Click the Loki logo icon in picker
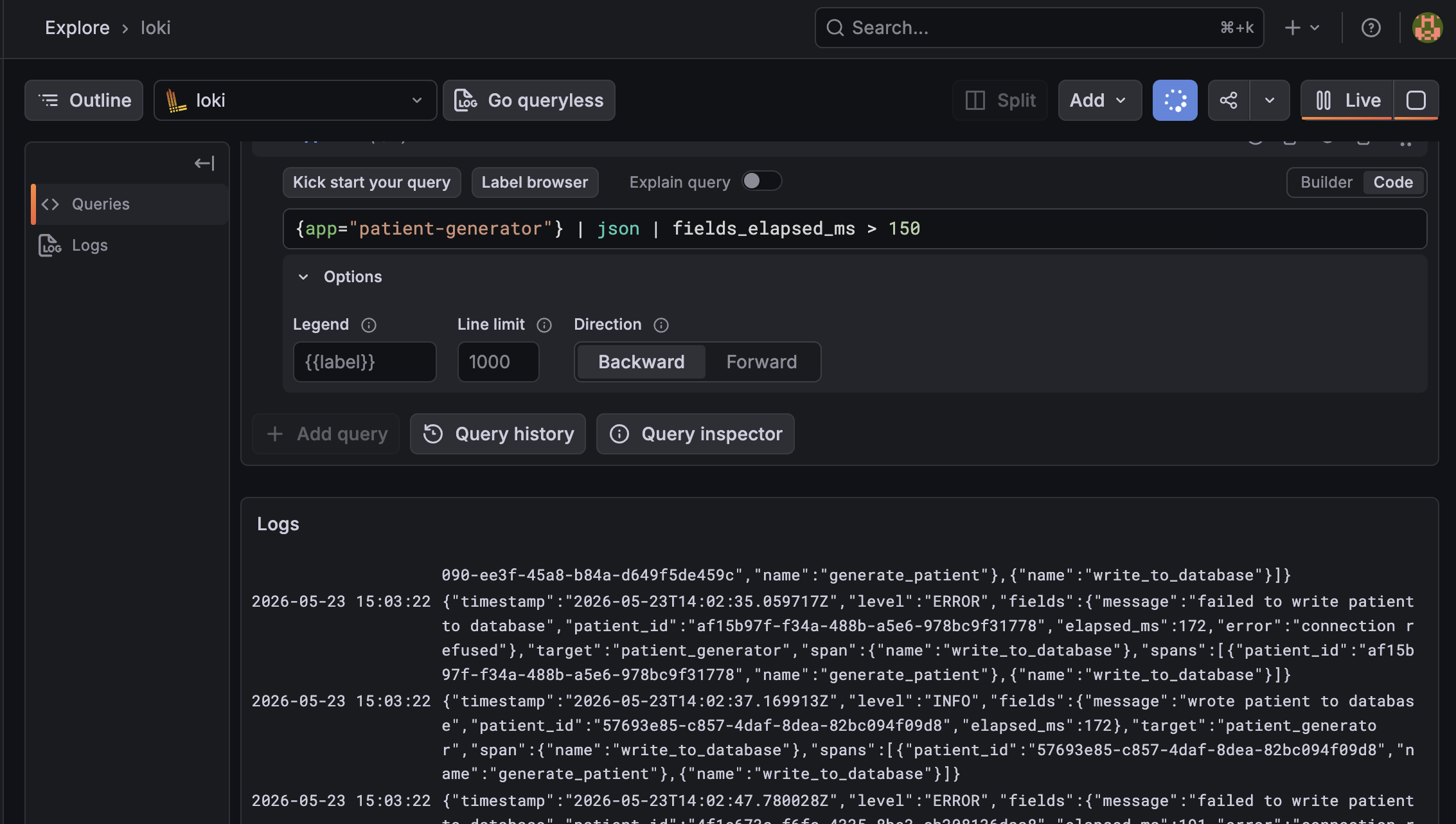 [x=176, y=101]
